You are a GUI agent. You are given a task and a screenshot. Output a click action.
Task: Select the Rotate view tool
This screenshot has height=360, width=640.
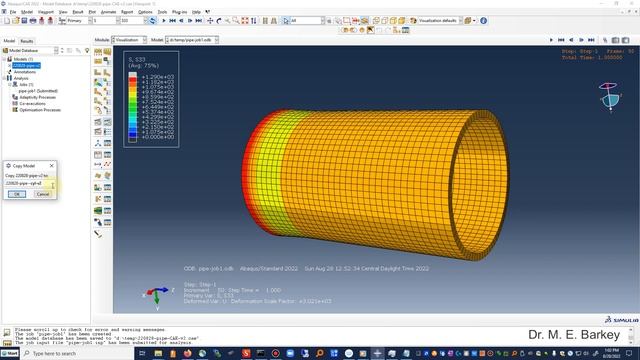219,20
